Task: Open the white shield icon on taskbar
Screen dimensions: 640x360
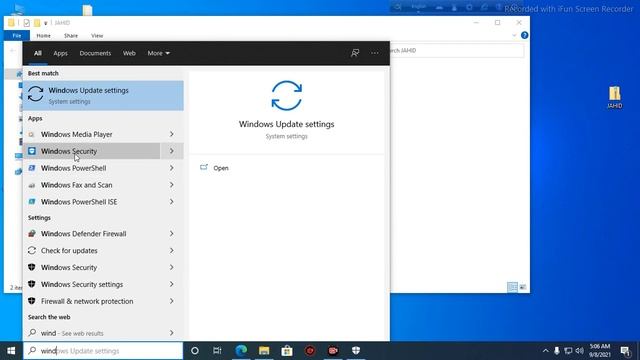Action: click(356, 351)
